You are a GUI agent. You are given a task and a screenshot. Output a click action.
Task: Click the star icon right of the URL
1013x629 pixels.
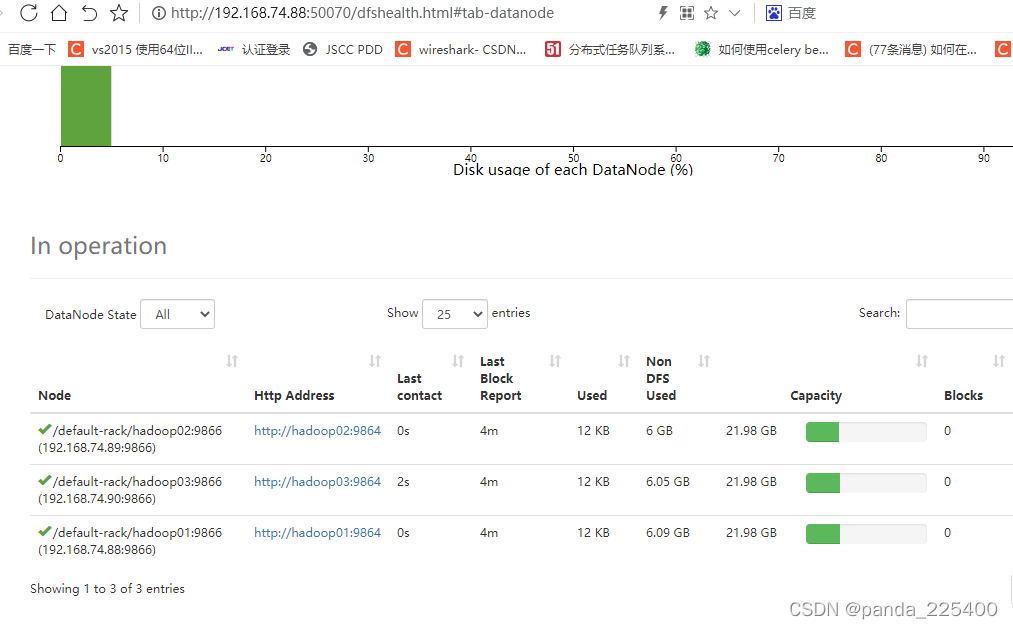(x=711, y=13)
